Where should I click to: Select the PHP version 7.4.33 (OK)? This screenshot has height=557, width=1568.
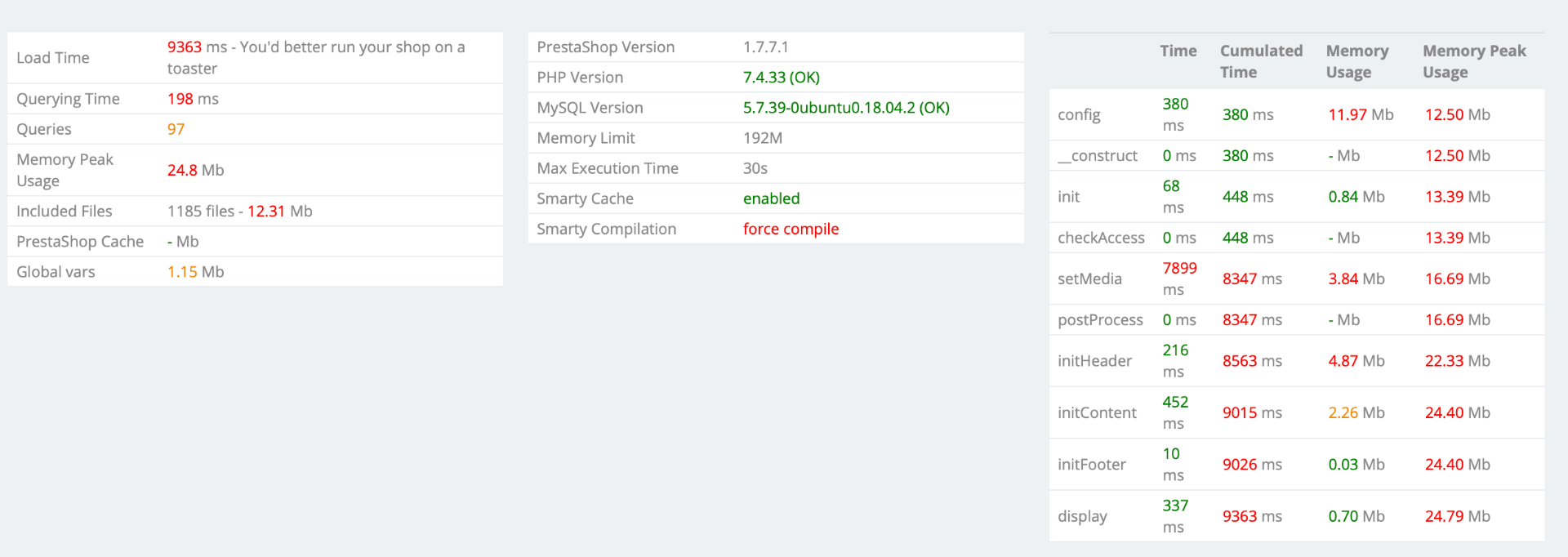pos(781,78)
